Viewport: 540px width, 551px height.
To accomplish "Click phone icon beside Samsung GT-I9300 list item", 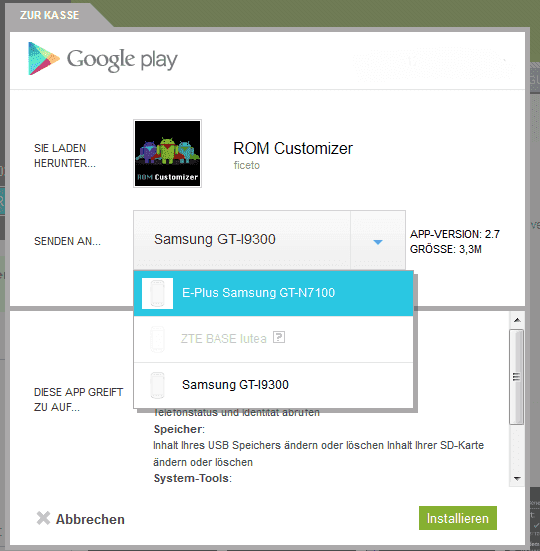I will (157, 385).
